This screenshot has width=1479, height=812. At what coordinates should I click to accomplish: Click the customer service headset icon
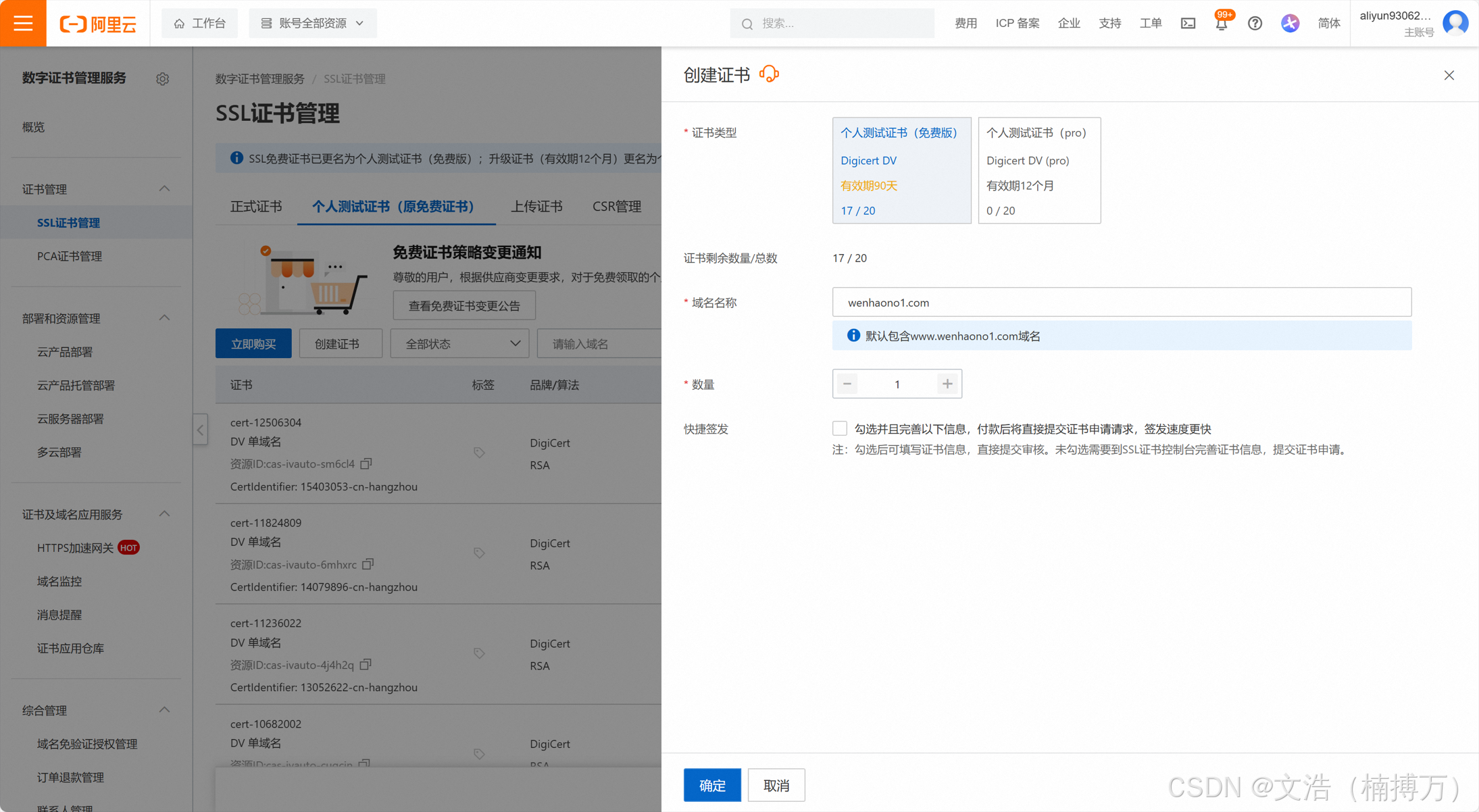[x=769, y=74]
